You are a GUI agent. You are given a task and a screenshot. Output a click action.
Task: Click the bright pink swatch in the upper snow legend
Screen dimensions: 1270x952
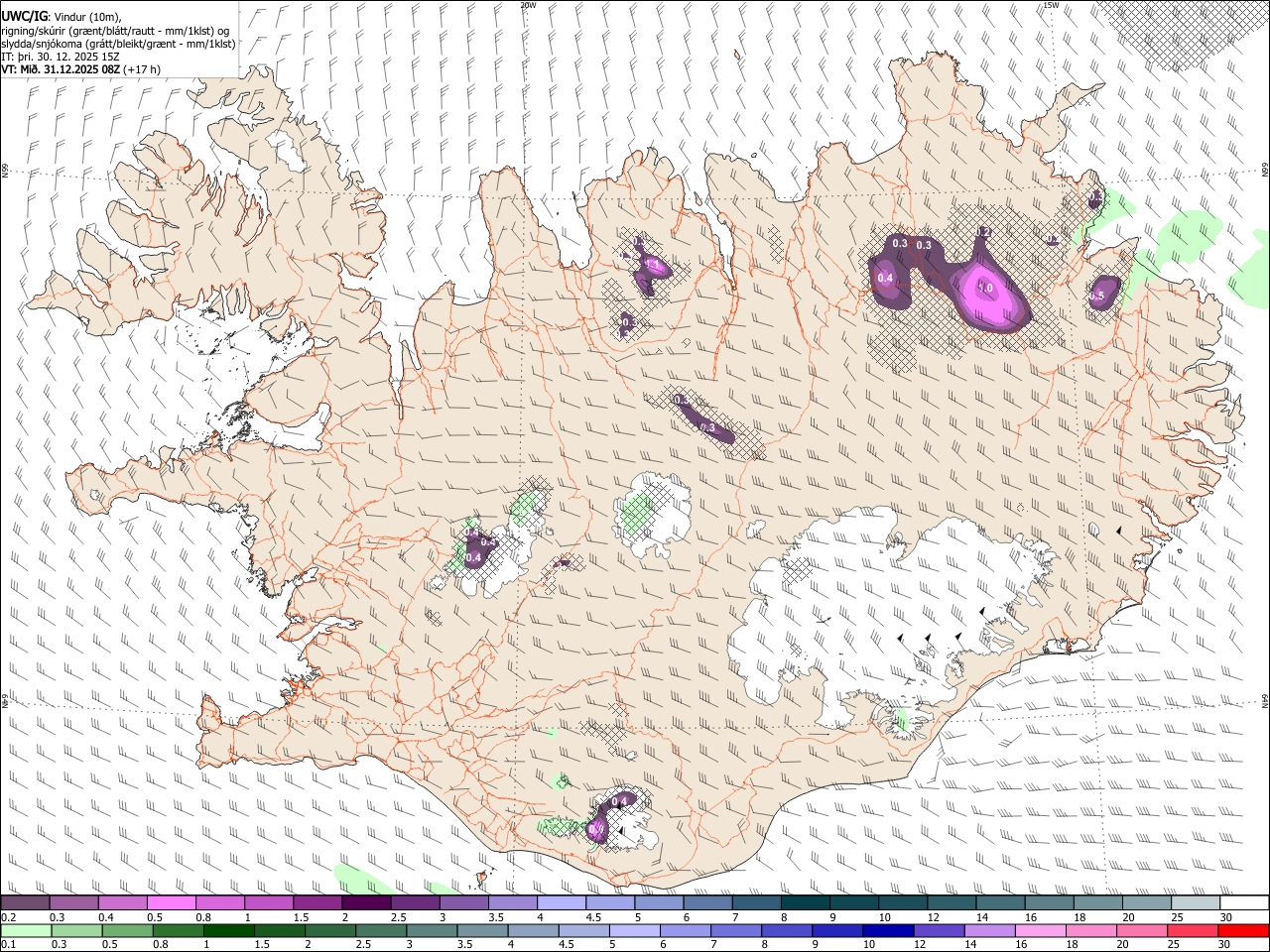coord(171,903)
